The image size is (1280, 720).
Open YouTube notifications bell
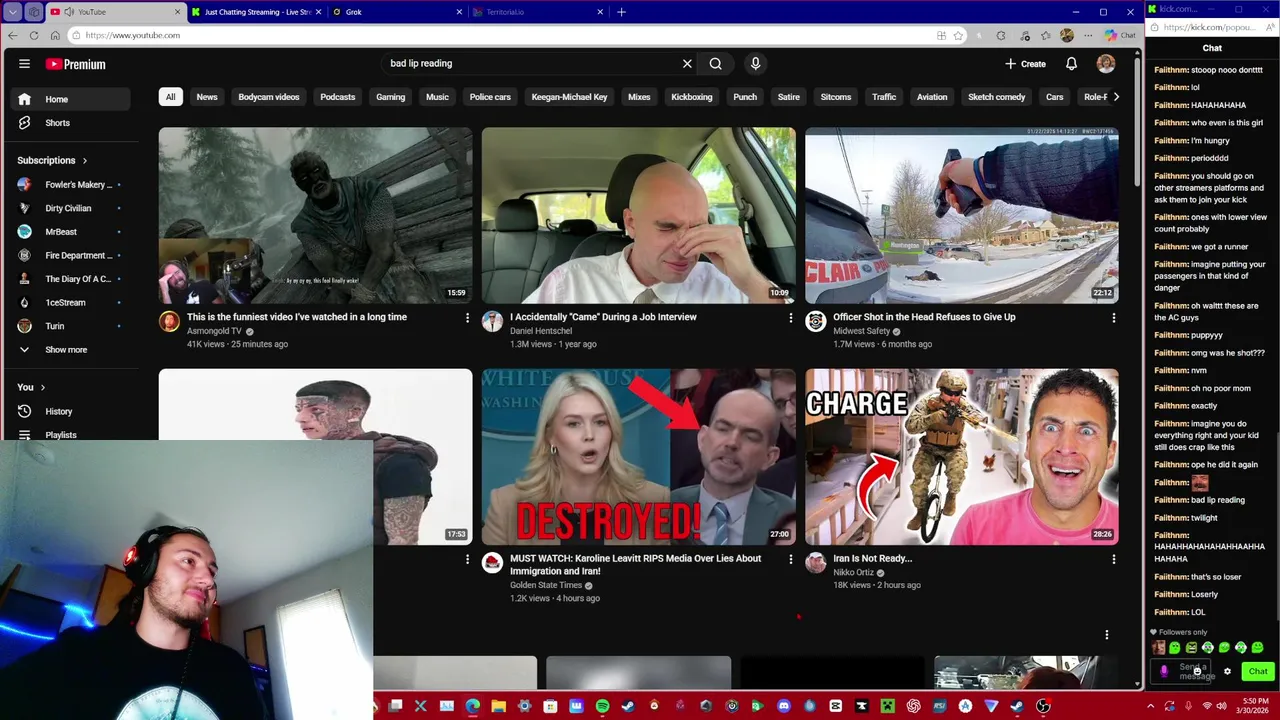click(1071, 64)
